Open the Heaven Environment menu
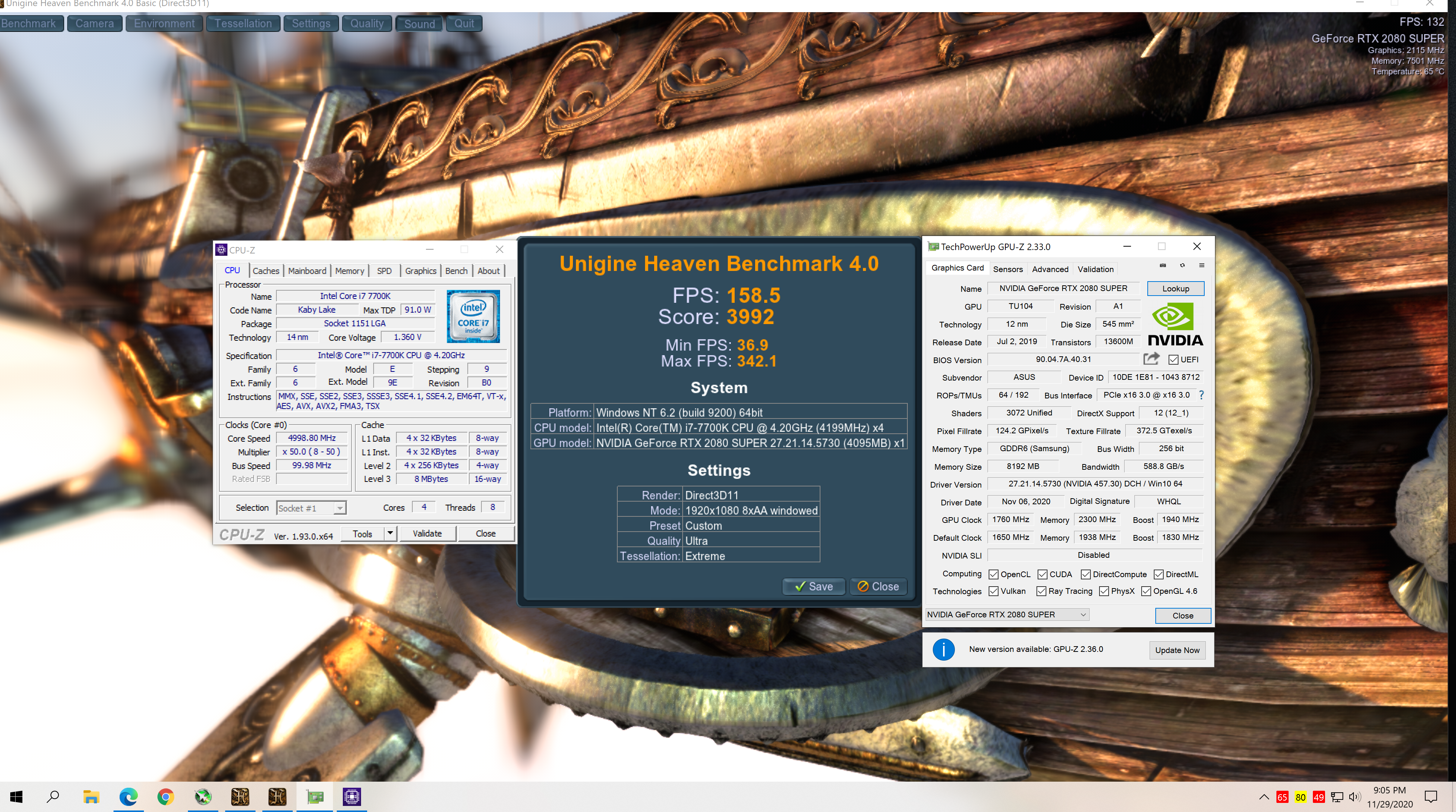1456x812 pixels. [164, 24]
